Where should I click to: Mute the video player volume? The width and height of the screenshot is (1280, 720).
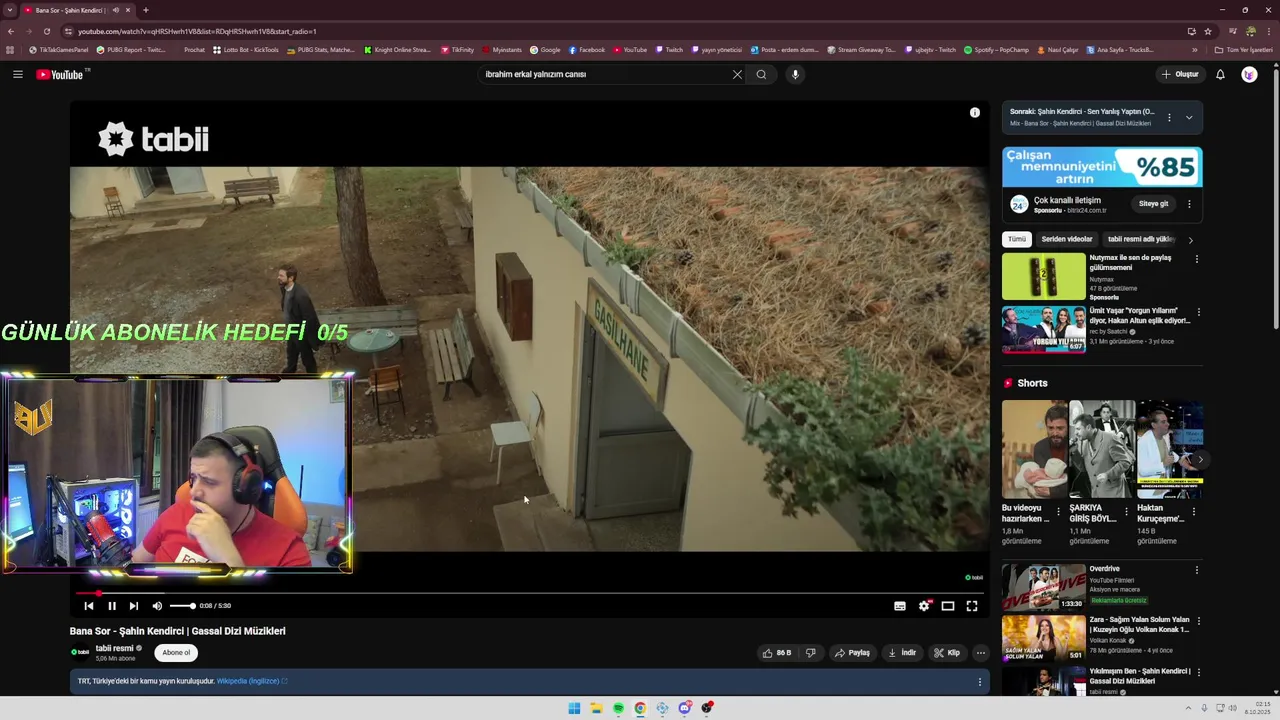[x=157, y=606]
